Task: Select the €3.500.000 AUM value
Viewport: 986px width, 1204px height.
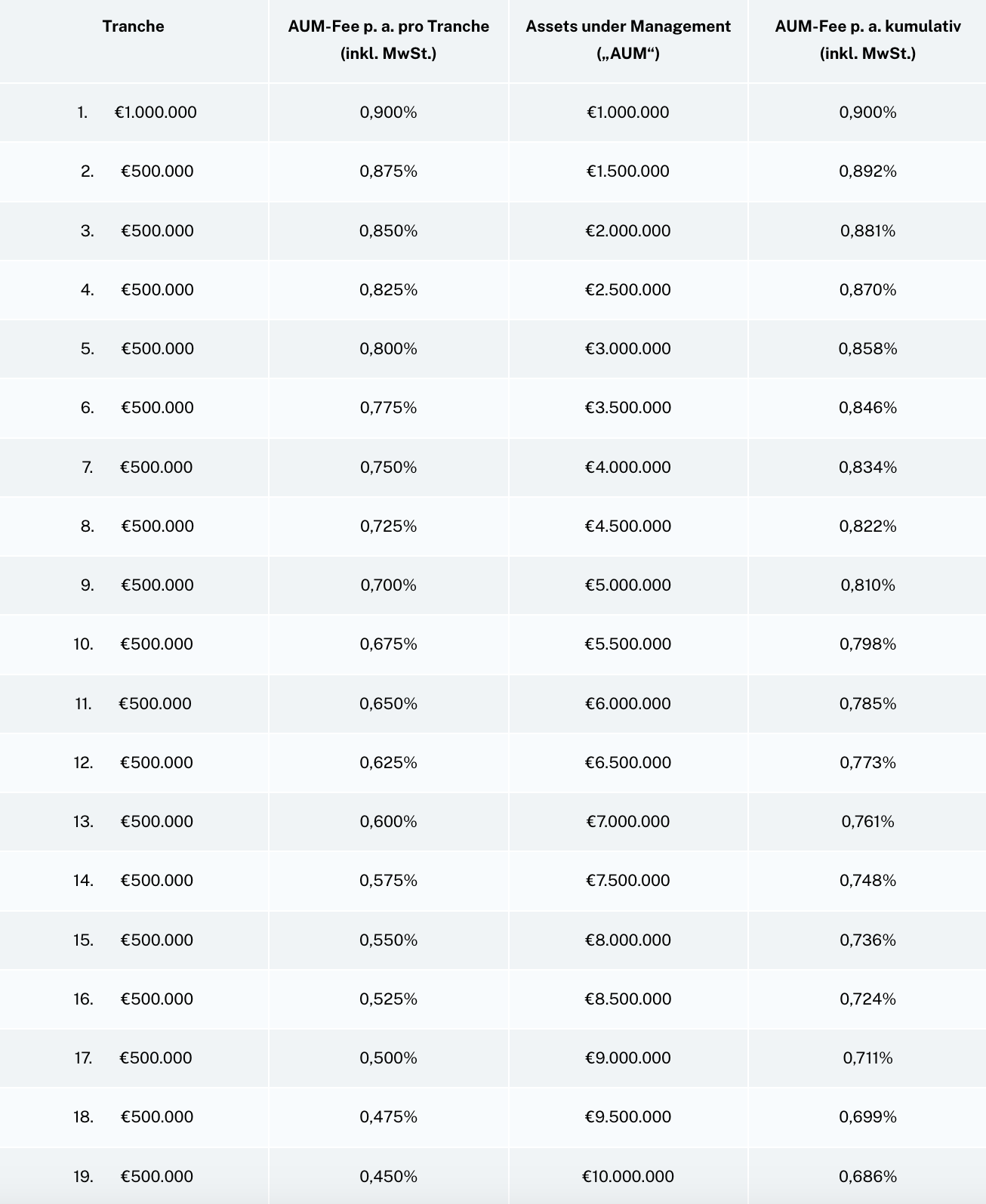Action: [x=628, y=408]
